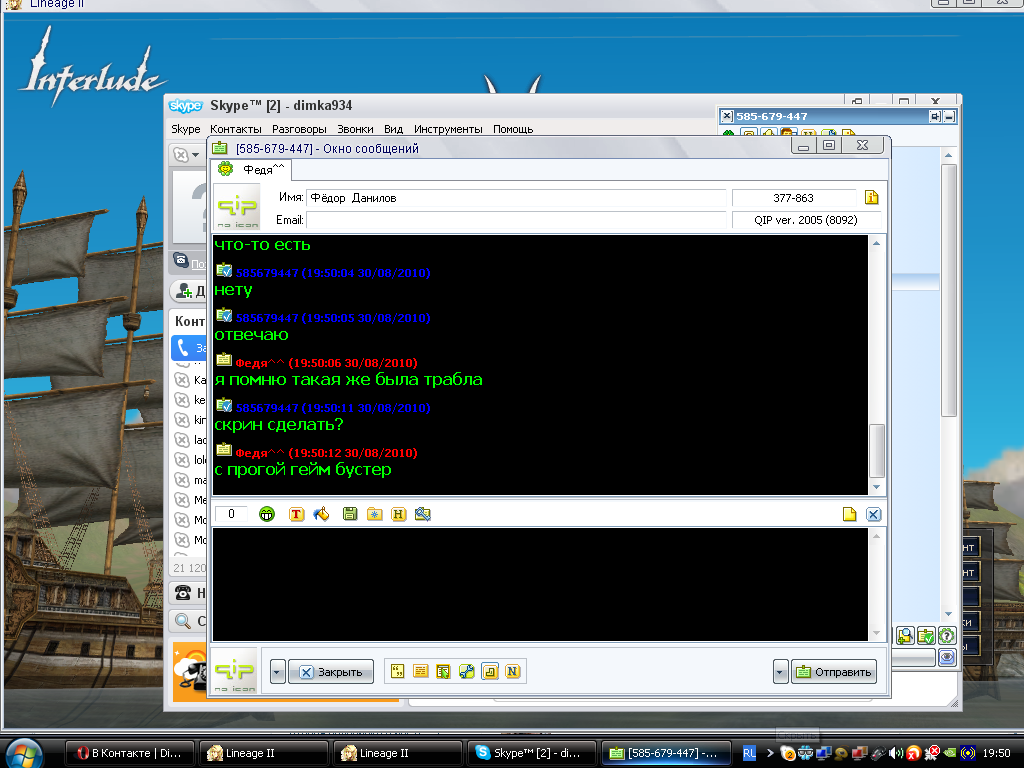
Task: Click the lined message list icon at bottom
Action: 421,671
